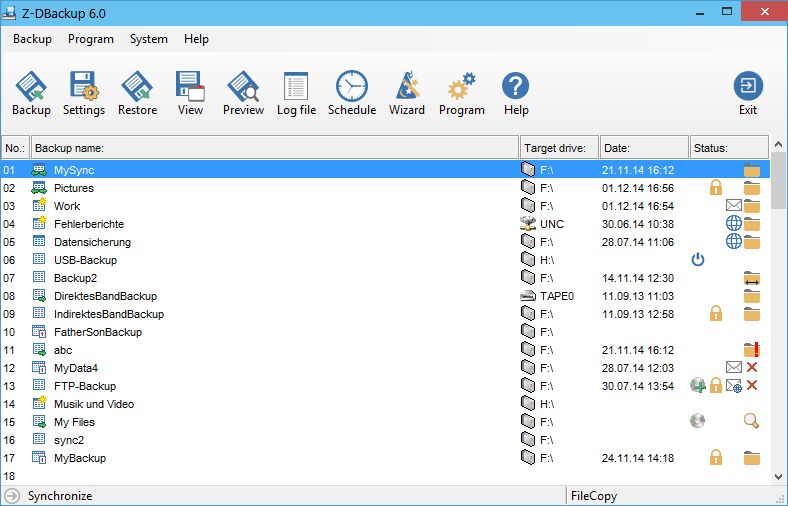Click FileCopy in the status bar
Screen dimensions: 788x506
point(594,496)
